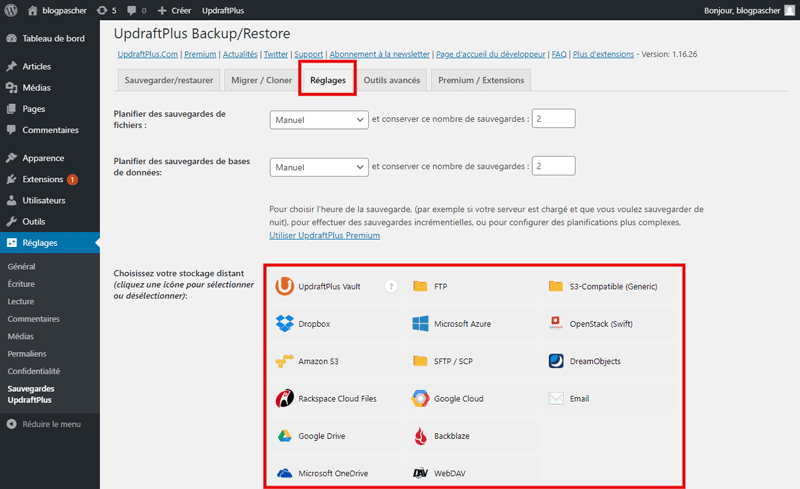Open Plus d'extensions link
This screenshot has width=800, height=489.
603,54
